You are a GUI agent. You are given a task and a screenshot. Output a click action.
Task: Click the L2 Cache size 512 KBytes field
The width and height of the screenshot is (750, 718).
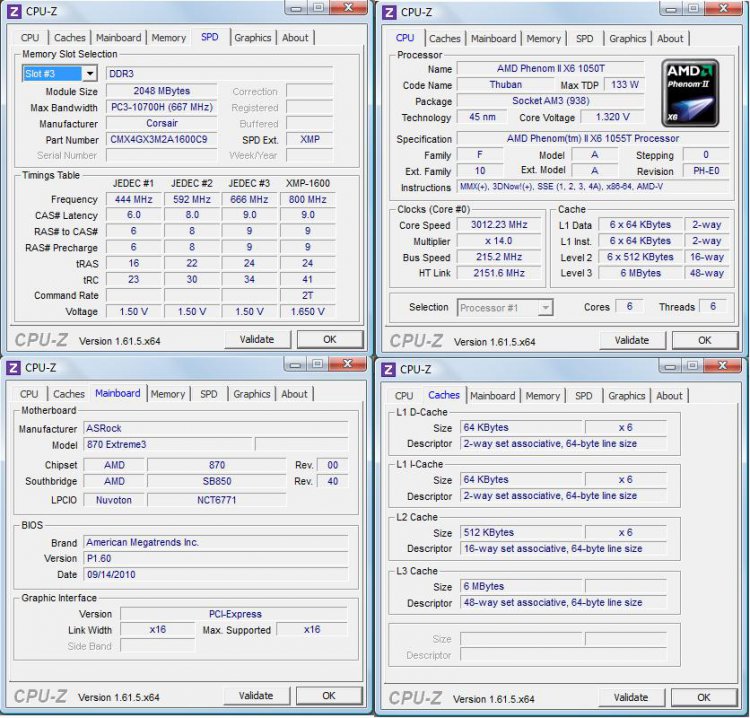point(521,532)
